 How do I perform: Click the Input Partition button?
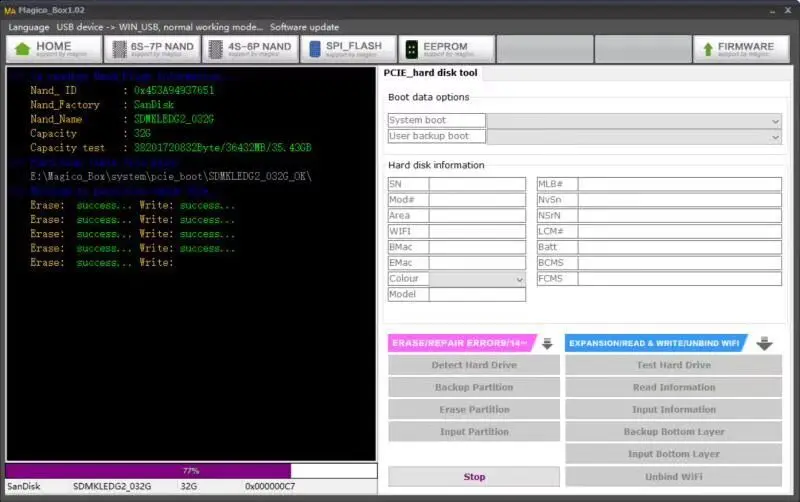coord(474,432)
